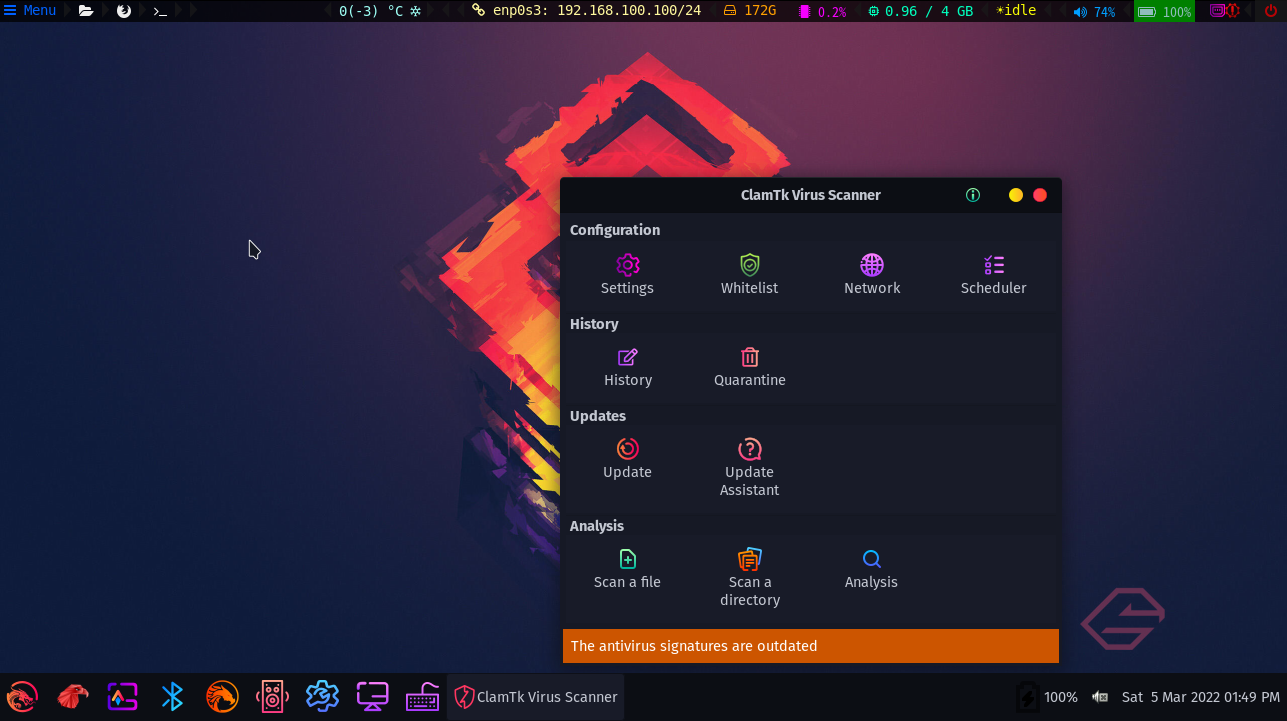Choose Scan a file
Screen dimensions: 1287x721
[x=627, y=569]
